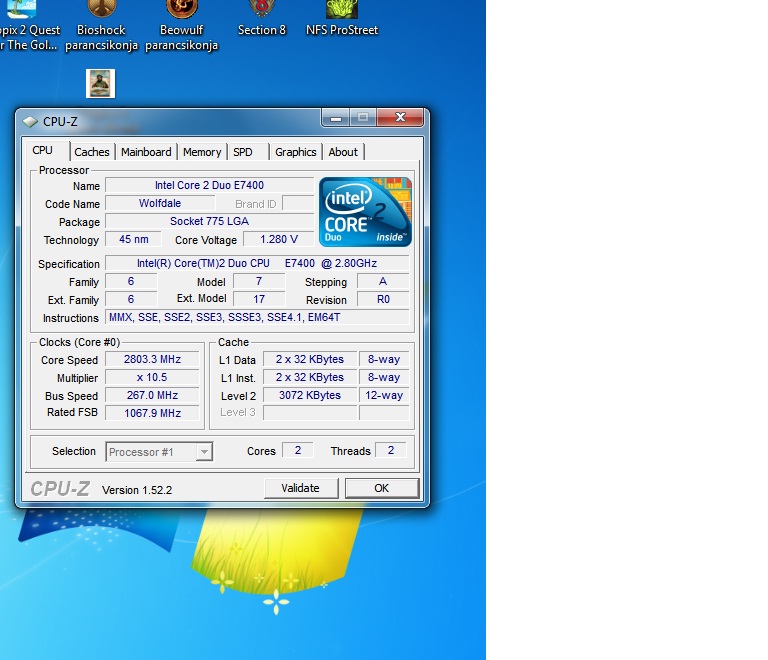Click the Model value 7
Viewport: 768px width, 660px height.
259,282
